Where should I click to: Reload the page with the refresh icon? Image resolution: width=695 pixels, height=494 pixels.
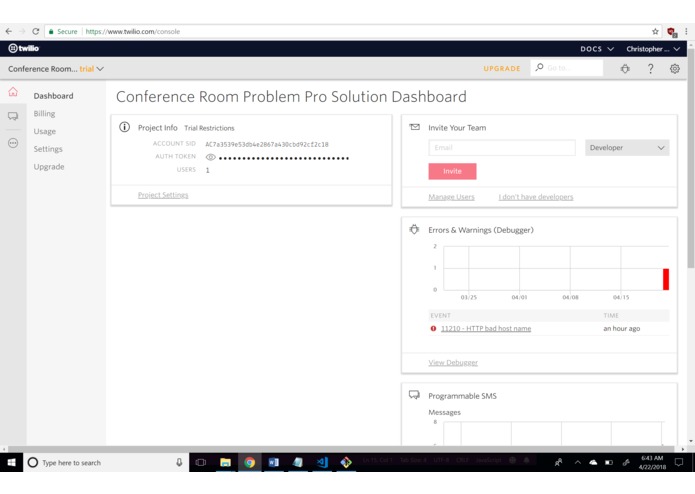click(35, 31)
